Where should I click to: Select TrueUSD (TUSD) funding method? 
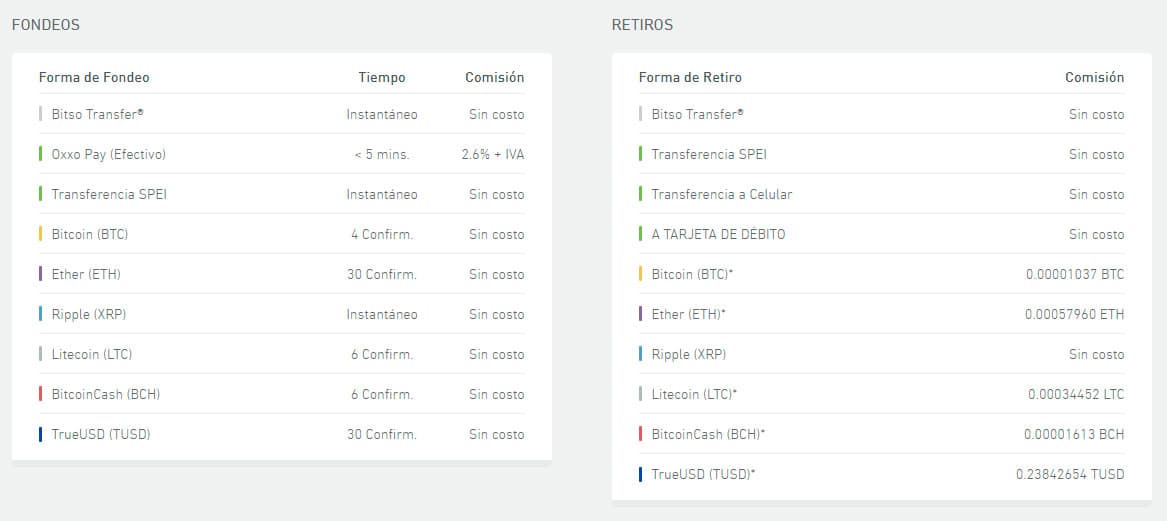[x=100, y=434]
